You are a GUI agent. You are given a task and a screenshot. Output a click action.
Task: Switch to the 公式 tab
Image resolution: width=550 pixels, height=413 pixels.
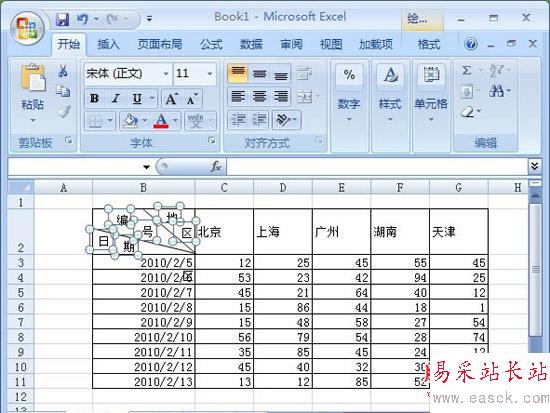(211, 44)
